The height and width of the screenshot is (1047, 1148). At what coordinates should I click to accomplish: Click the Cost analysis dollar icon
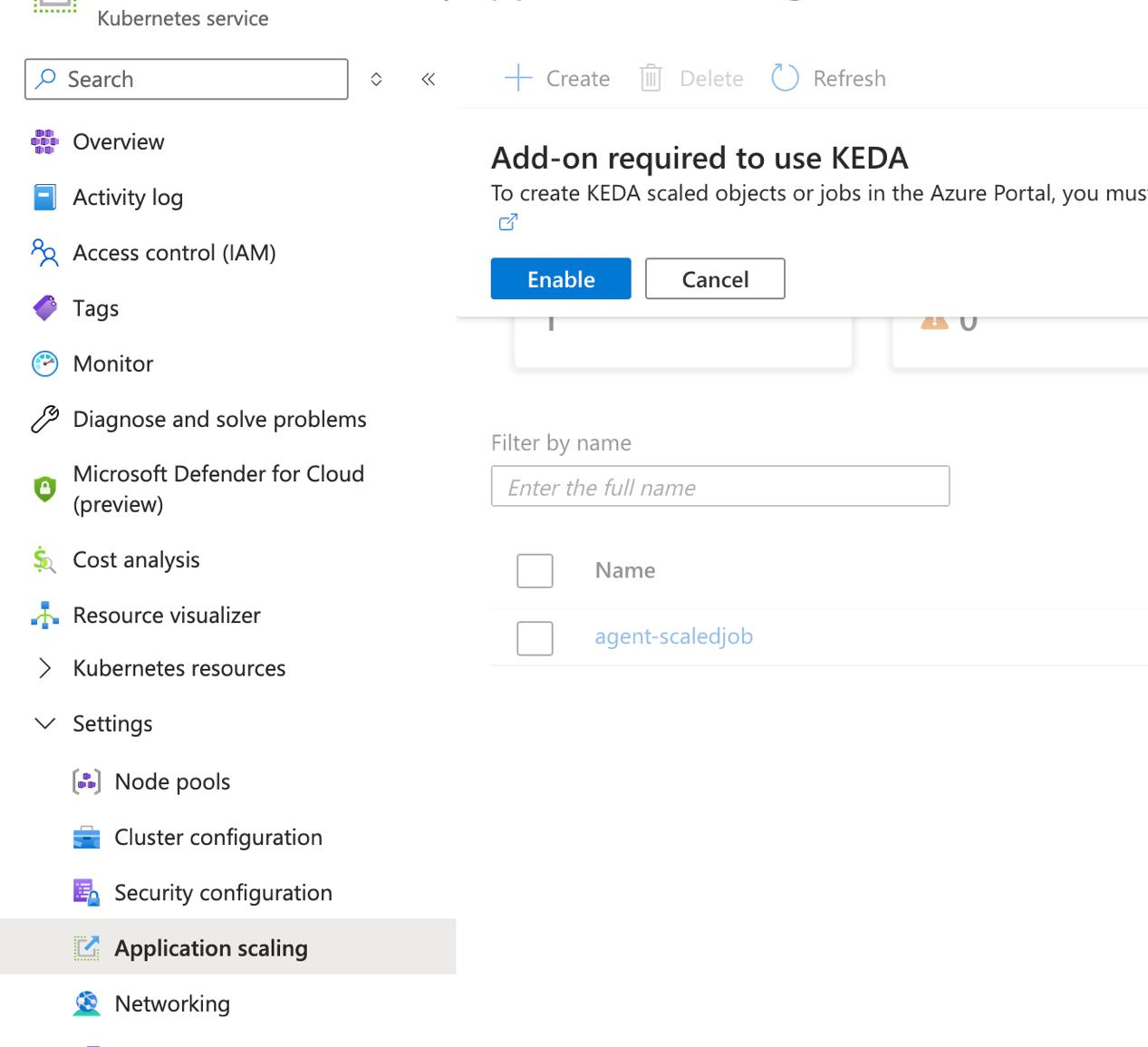pos(44,560)
